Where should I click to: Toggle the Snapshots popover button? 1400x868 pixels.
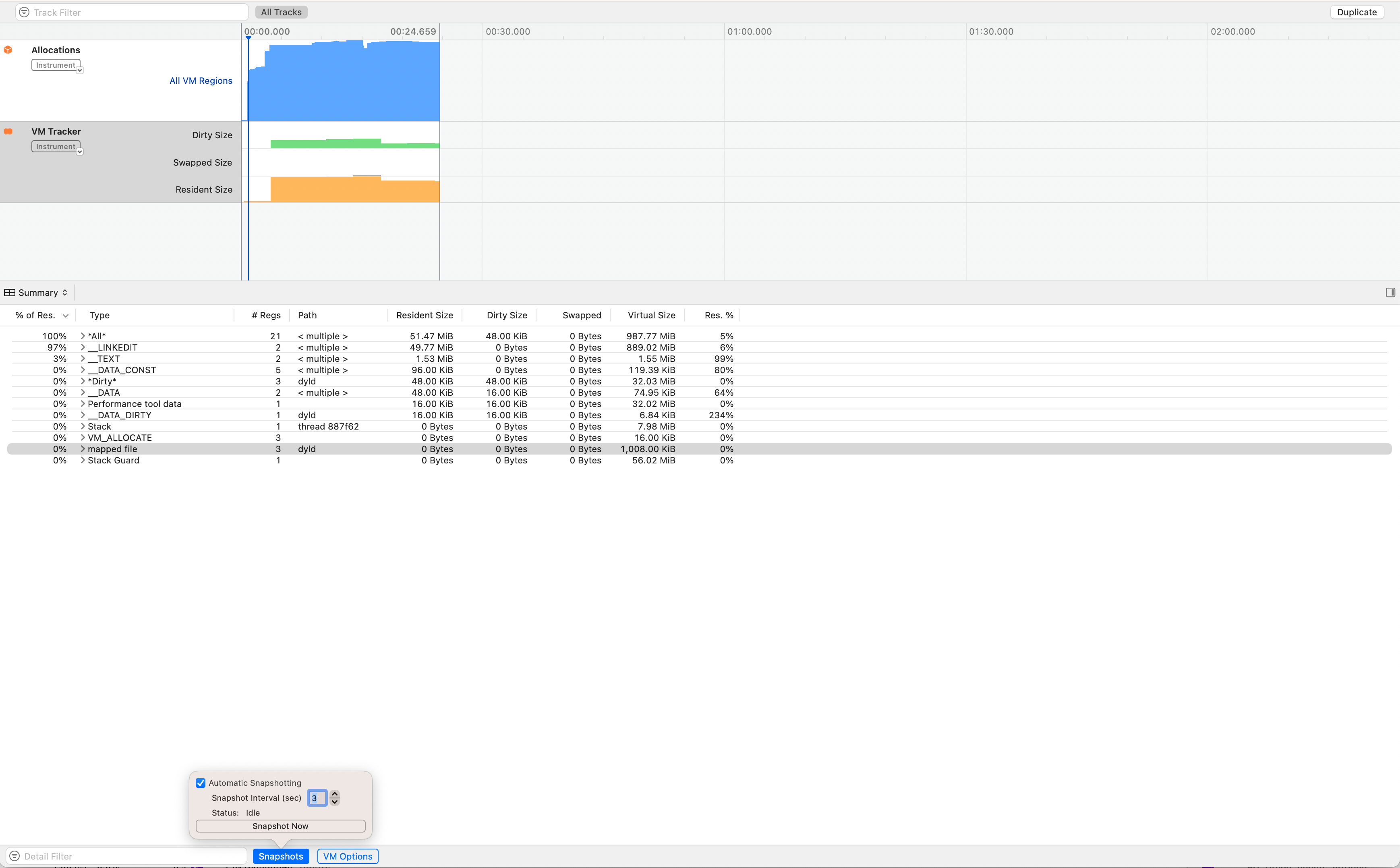[281, 856]
